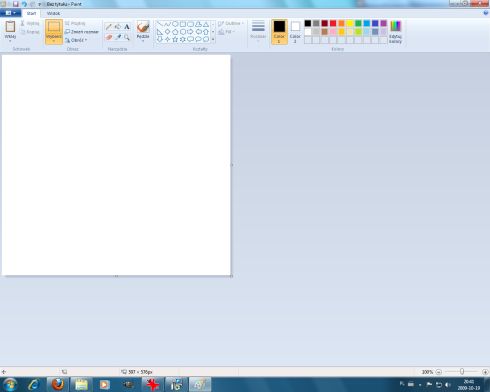The width and height of the screenshot is (490, 392).
Task: Click the taskbar clock and date
Action: point(469,385)
